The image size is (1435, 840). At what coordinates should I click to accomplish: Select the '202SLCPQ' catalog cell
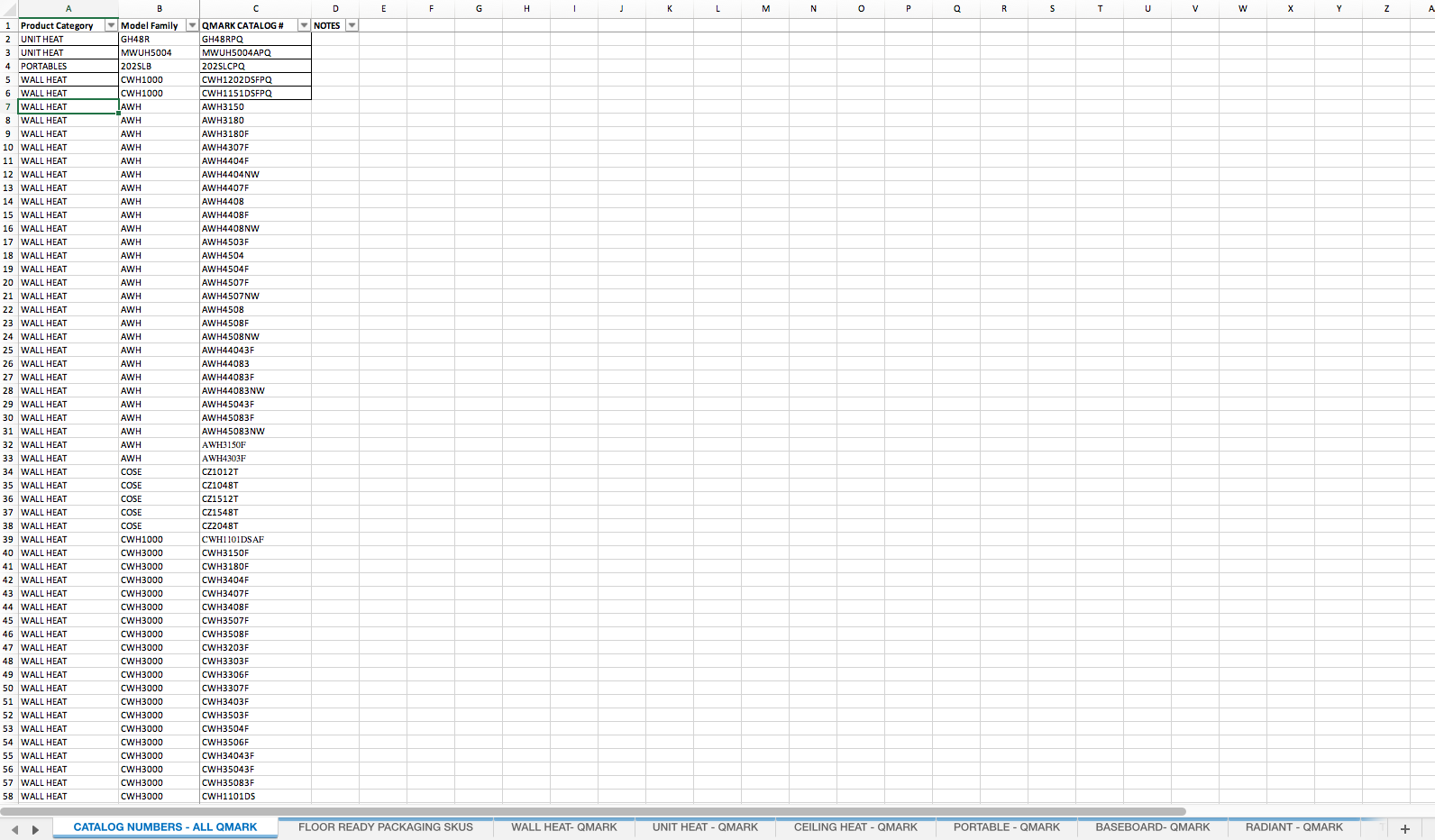pyautogui.click(x=256, y=66)
